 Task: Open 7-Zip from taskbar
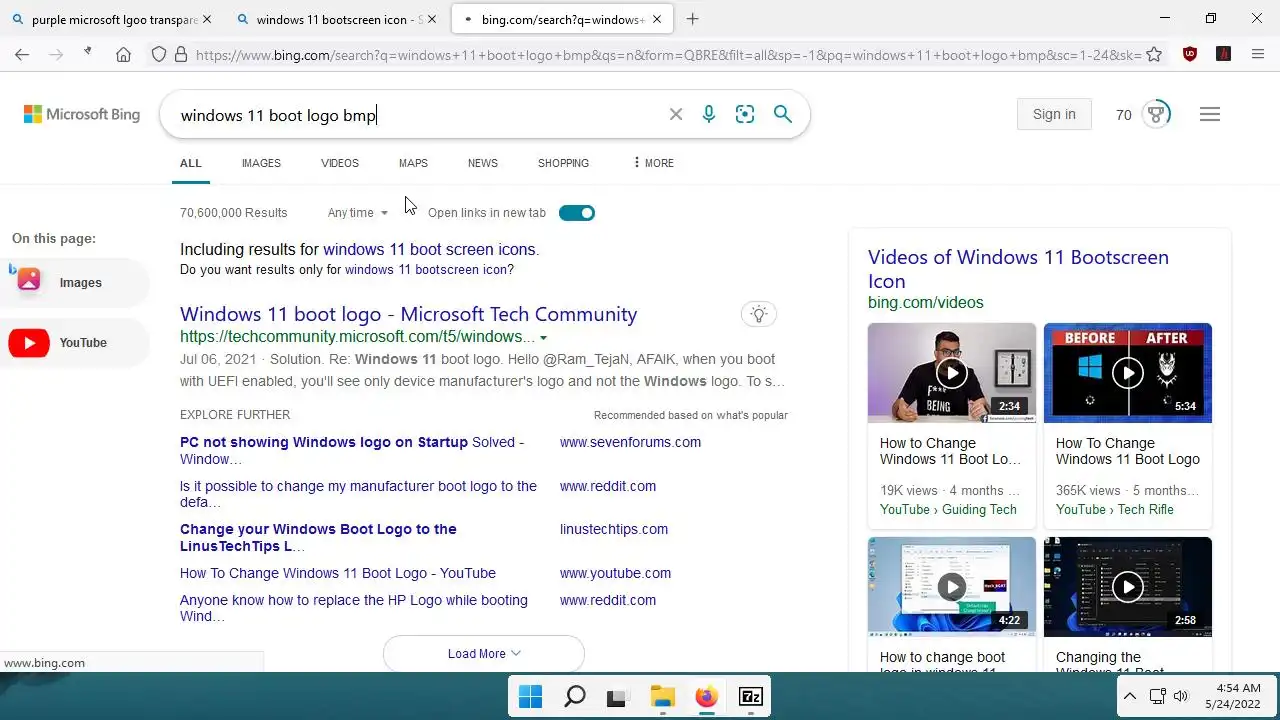(x=751, y=696)
